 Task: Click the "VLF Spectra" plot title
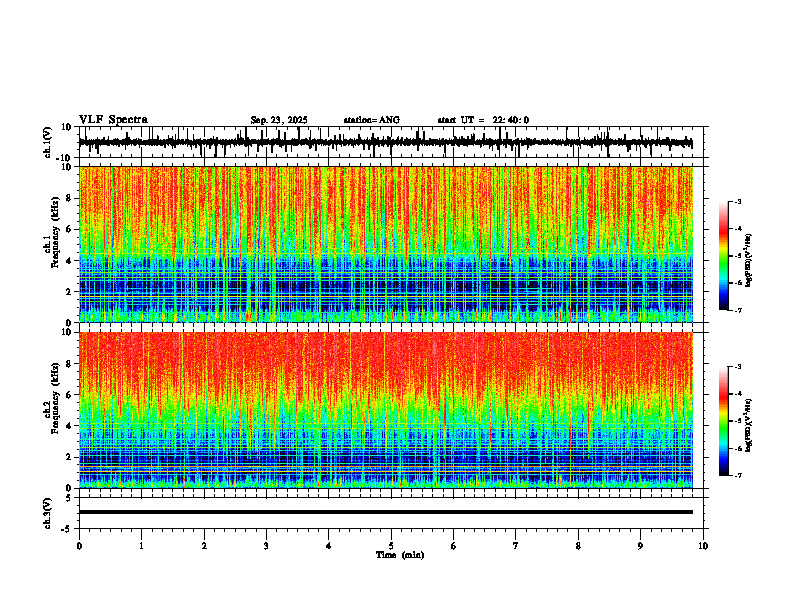tap(113, 120)
